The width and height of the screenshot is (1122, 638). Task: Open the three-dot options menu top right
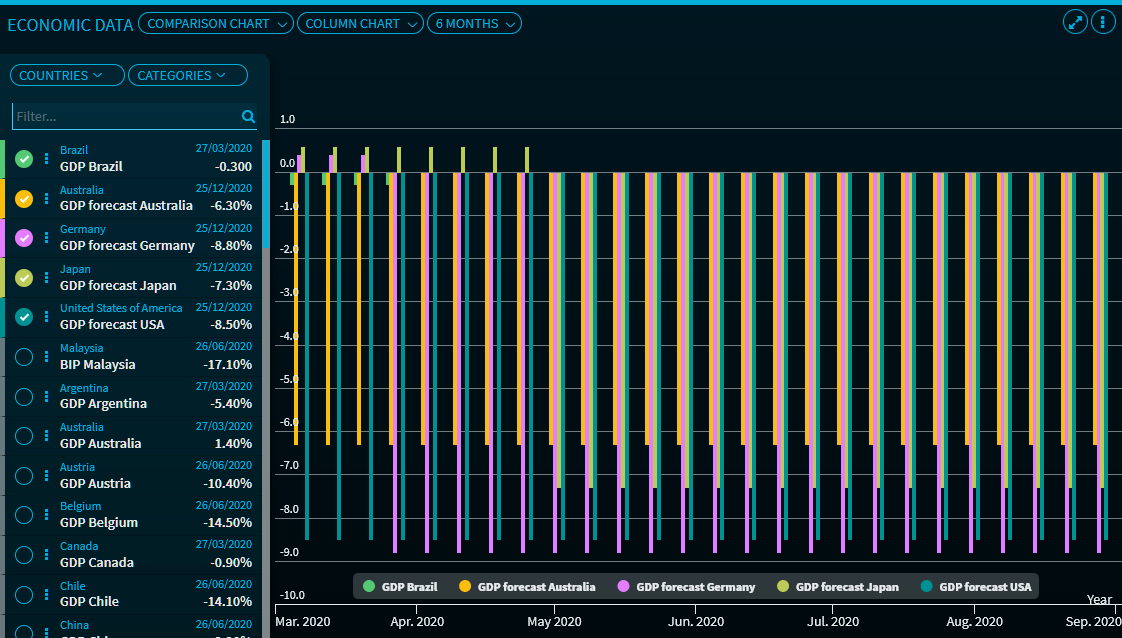1103,22
